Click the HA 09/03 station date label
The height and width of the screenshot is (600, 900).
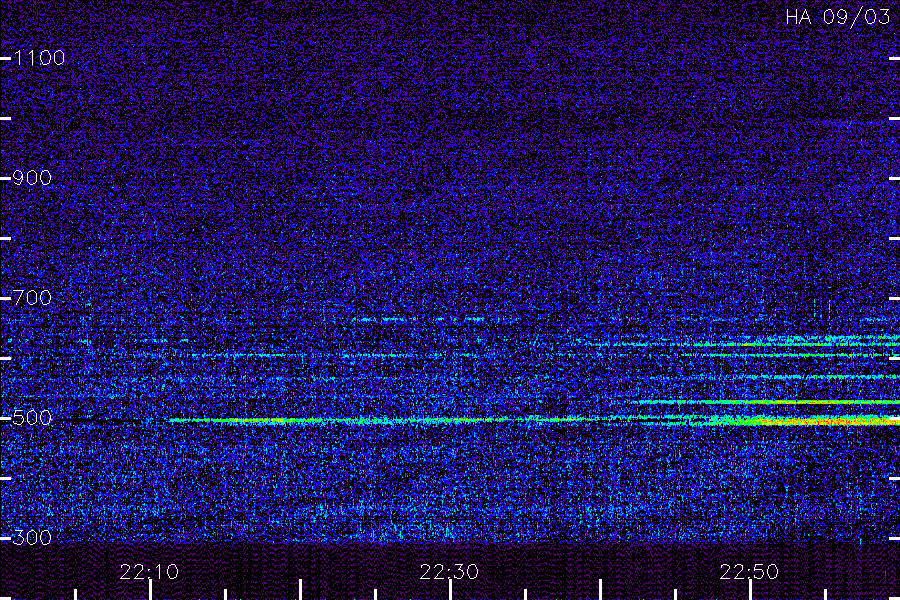pyautogui.click(x=837, y=17)
